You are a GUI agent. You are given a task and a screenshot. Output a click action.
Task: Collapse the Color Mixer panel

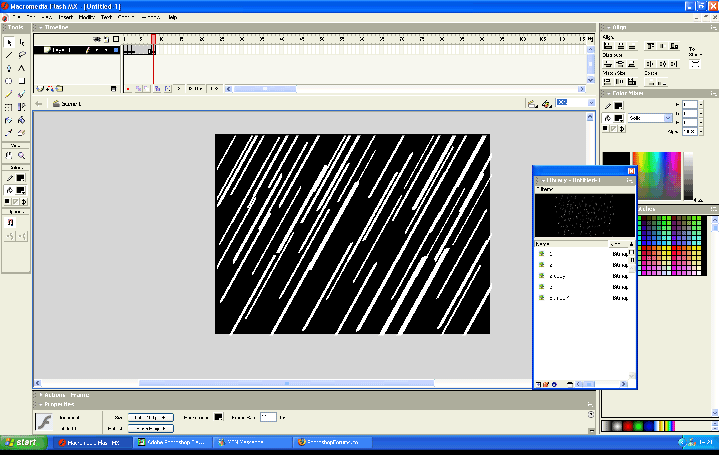(608, 93)
